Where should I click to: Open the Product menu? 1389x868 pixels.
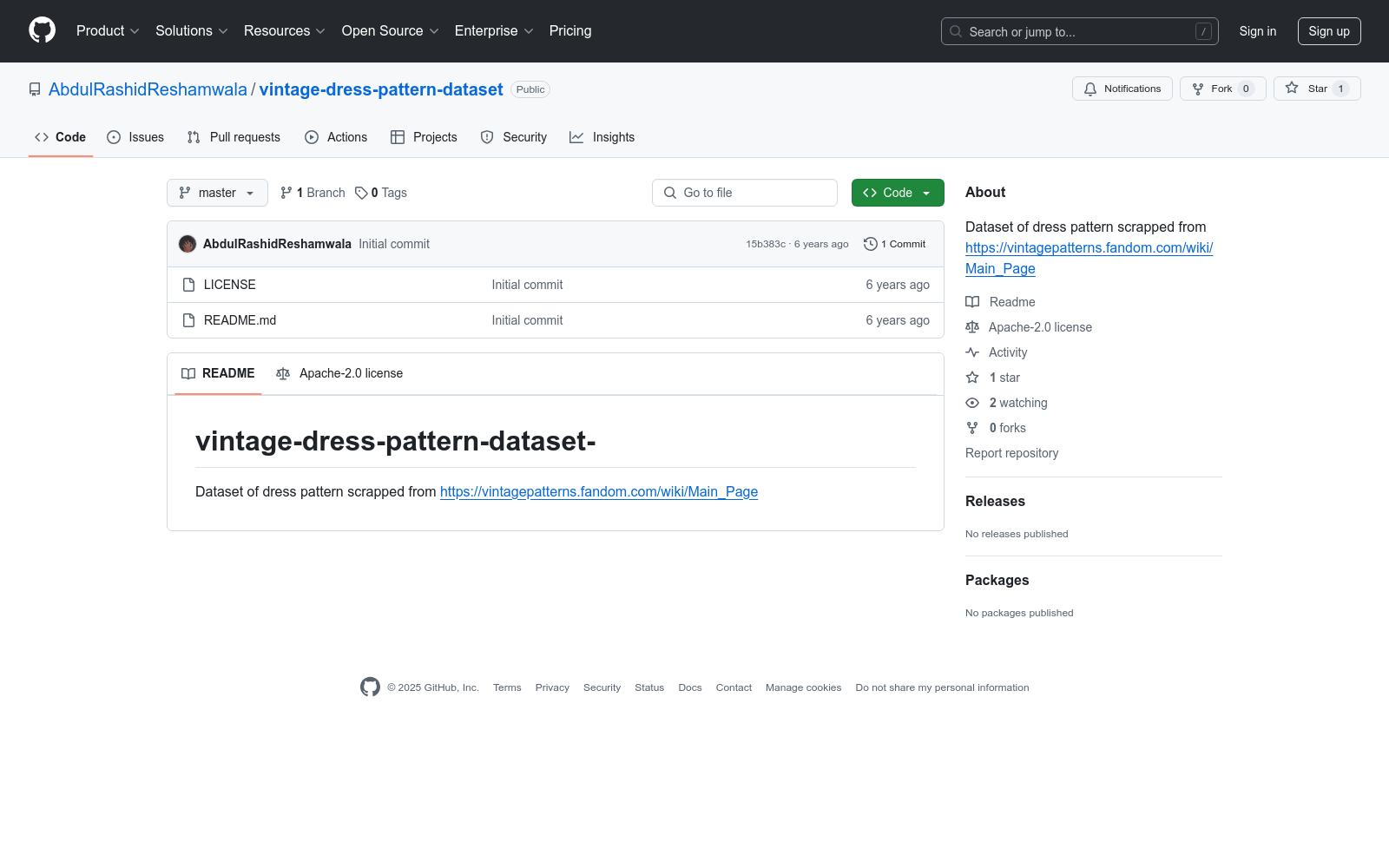pos(108,31)
